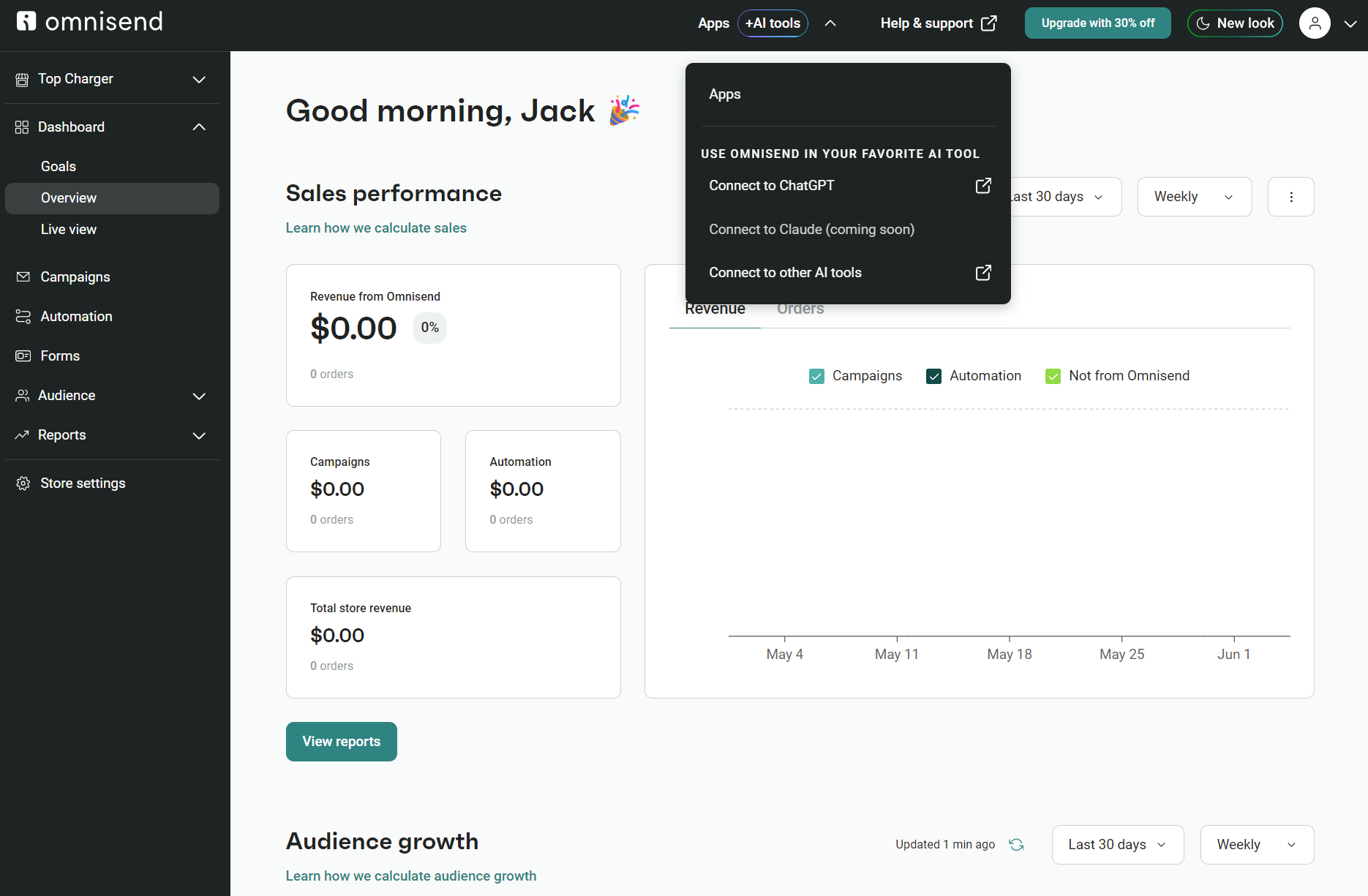
Task: Click external link icon beside other AI tools
Action: [983, 273]
